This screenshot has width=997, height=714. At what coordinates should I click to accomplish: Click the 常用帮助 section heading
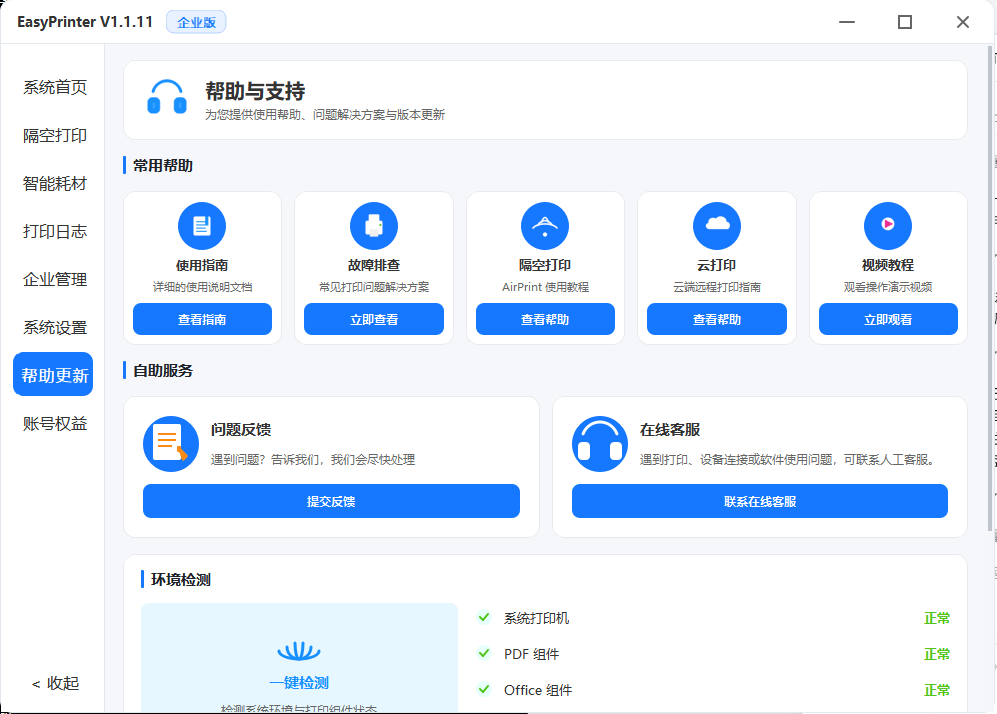(x=163, y=166)
